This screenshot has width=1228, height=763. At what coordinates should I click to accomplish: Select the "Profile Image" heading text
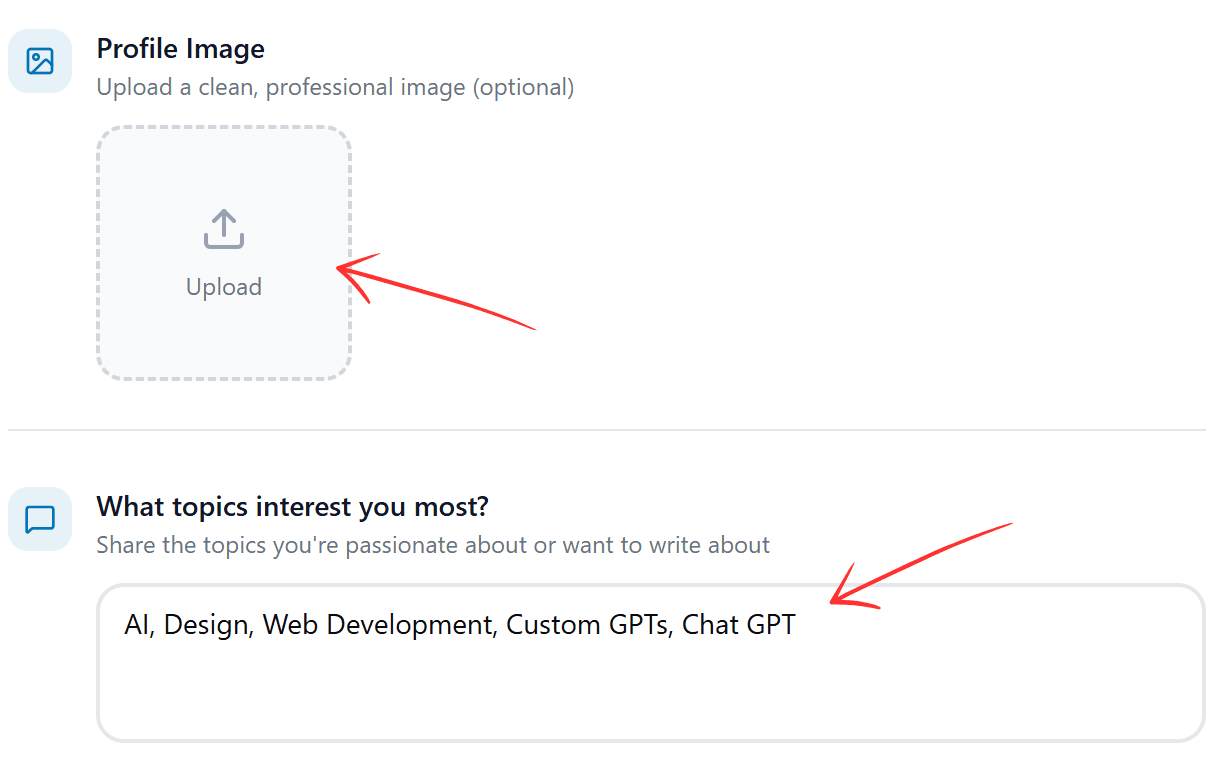click(x=180, y=49)
